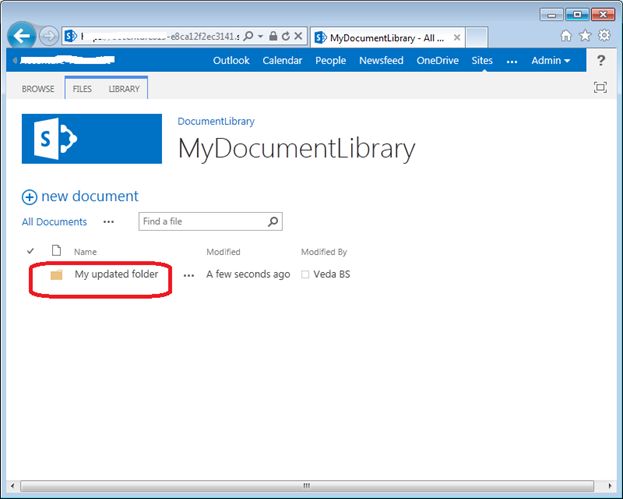Image resolution: width=623 pixels, height=499 pixels.
Task: Click the new document plus icon
Action: click(x=29, y=197)
